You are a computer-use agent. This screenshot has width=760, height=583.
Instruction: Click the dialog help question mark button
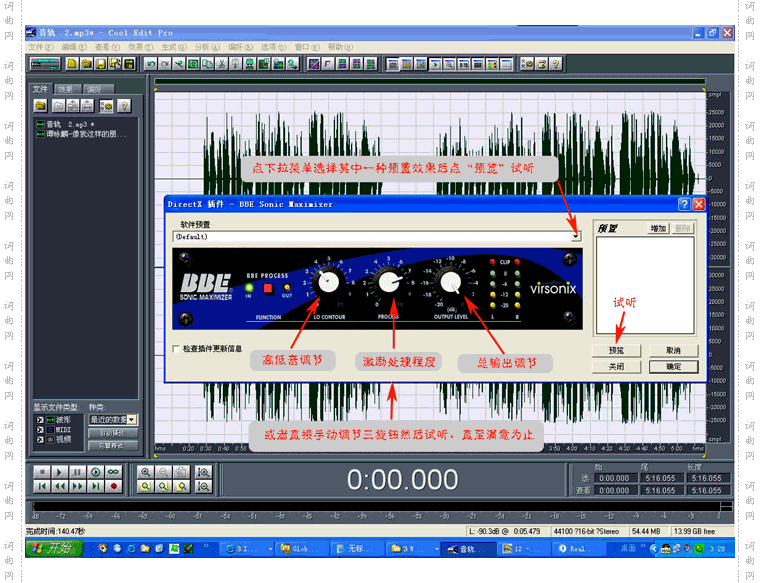[x=684, y=205]
